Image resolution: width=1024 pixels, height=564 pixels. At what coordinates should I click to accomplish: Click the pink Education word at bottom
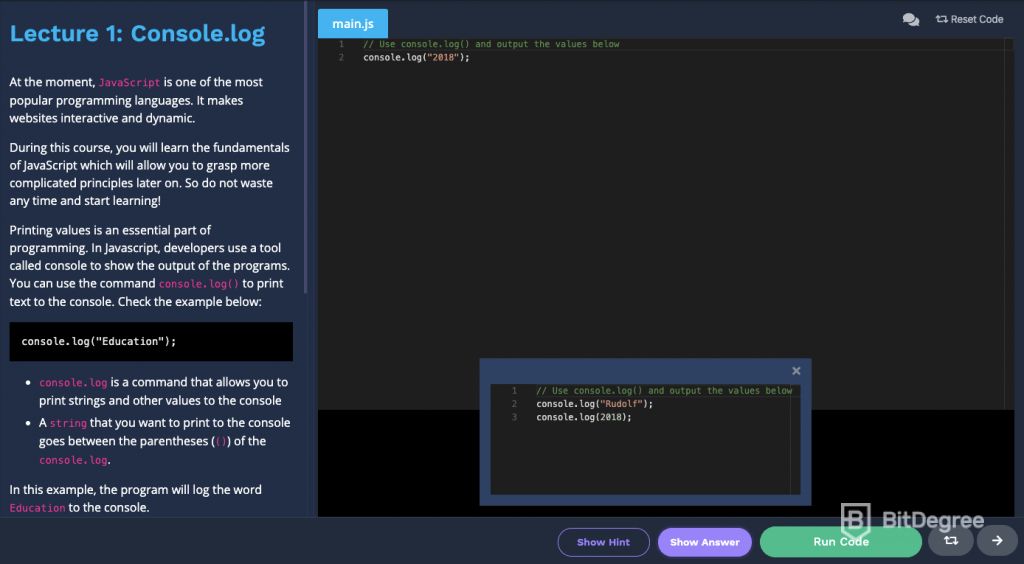tap(37, 508)
